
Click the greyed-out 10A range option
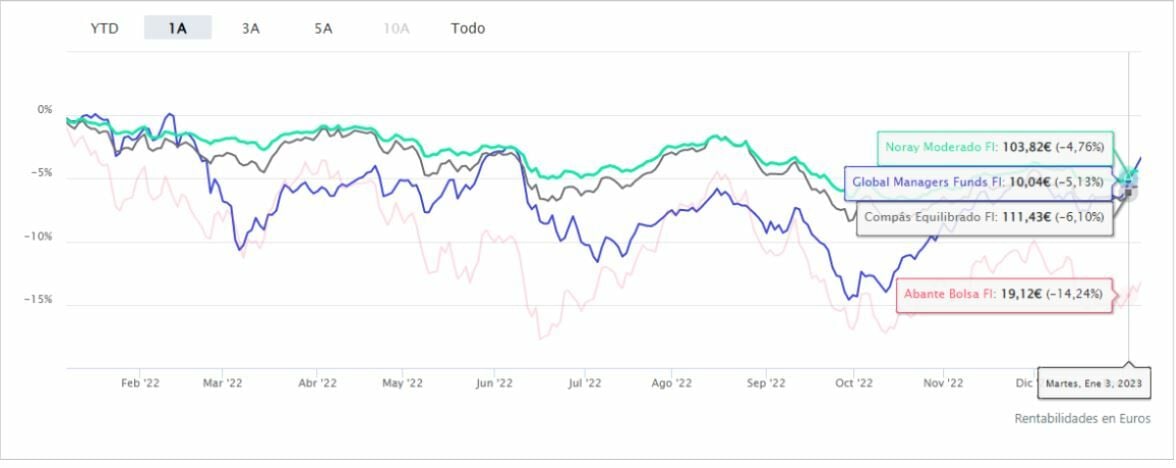396,28
